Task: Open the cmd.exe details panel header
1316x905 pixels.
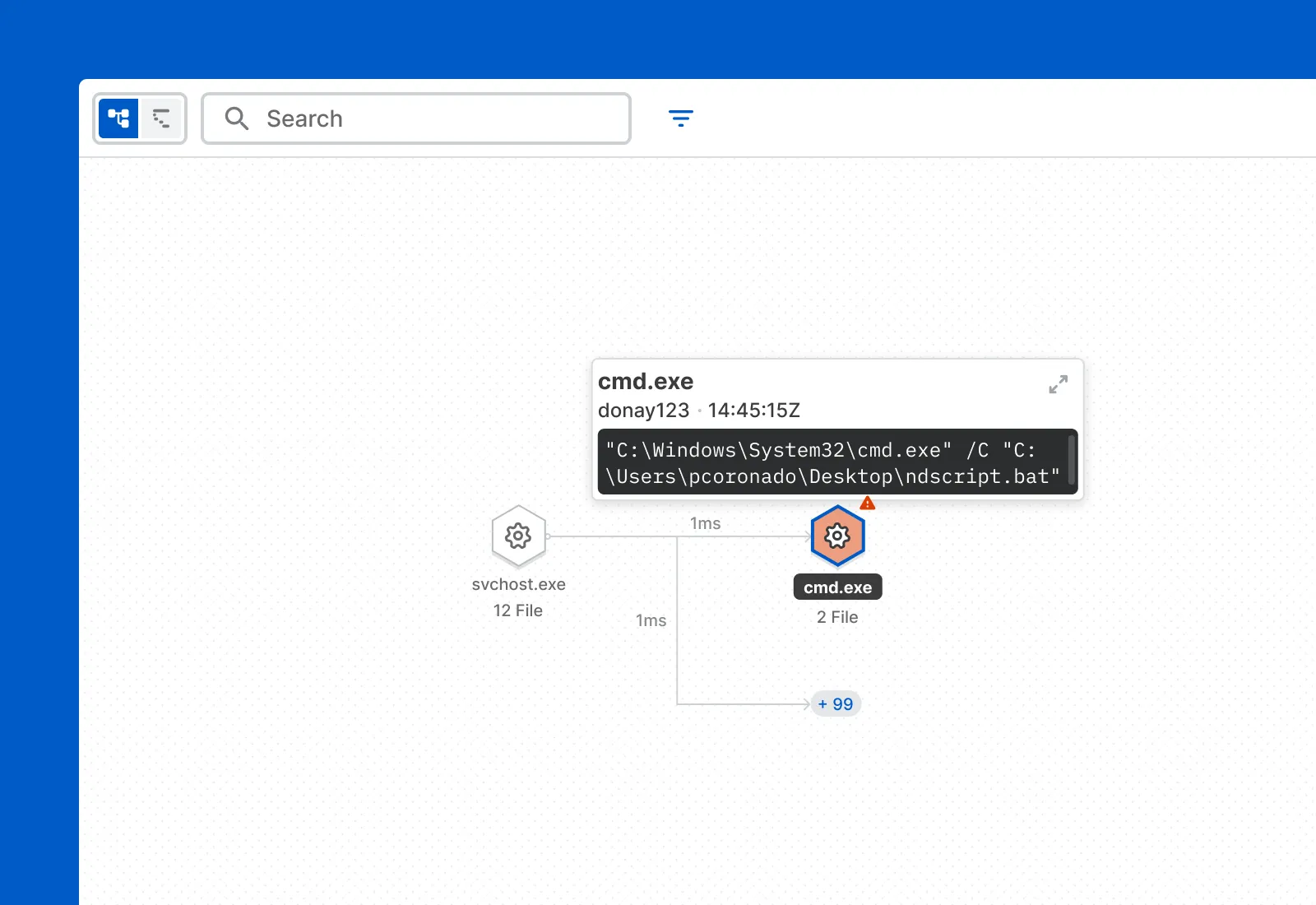Action: pos(646,381)
